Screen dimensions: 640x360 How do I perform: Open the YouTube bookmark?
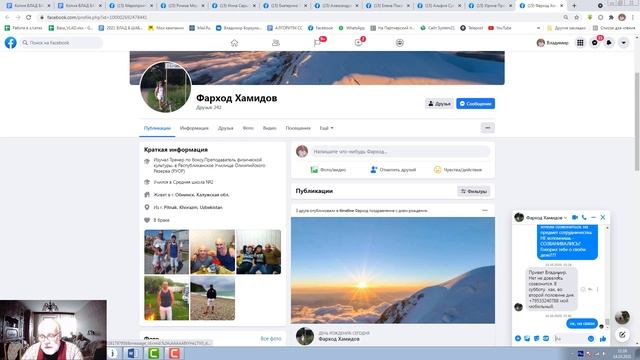500,28
